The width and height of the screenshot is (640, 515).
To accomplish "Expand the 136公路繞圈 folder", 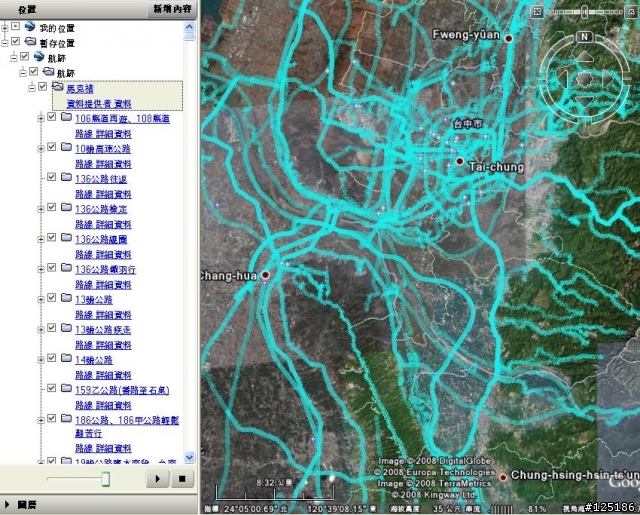I will coord(41,239).
